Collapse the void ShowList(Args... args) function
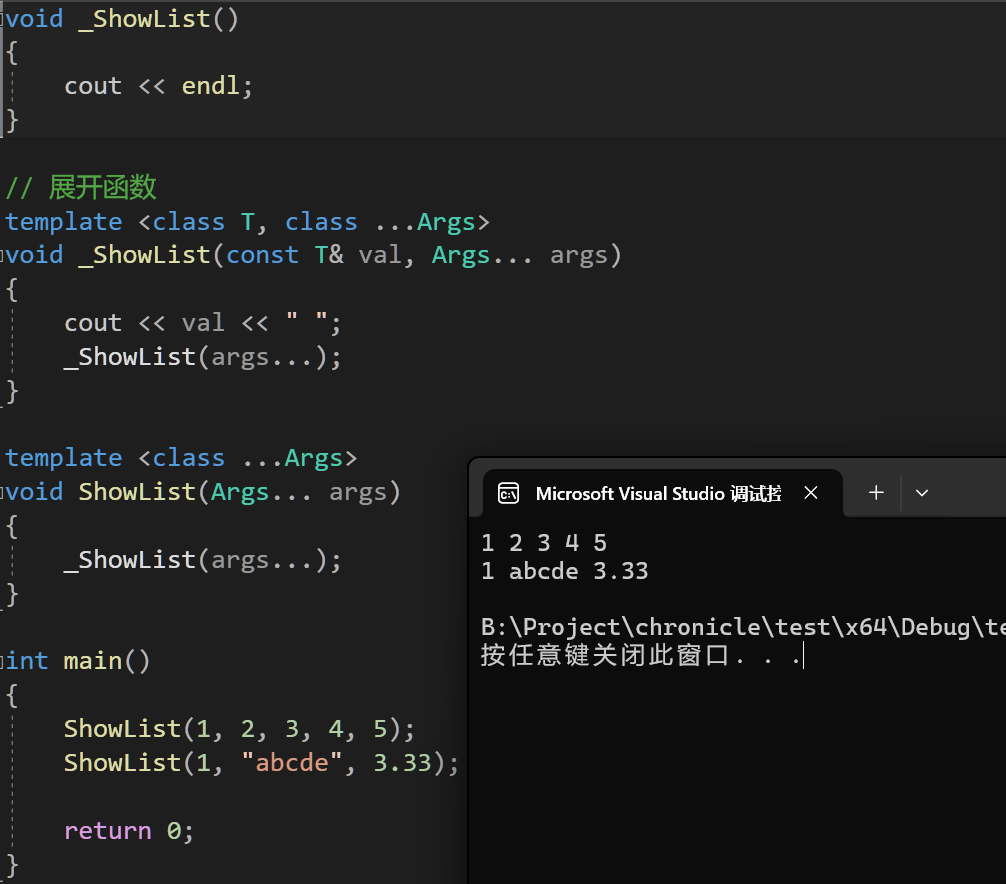 2,493
